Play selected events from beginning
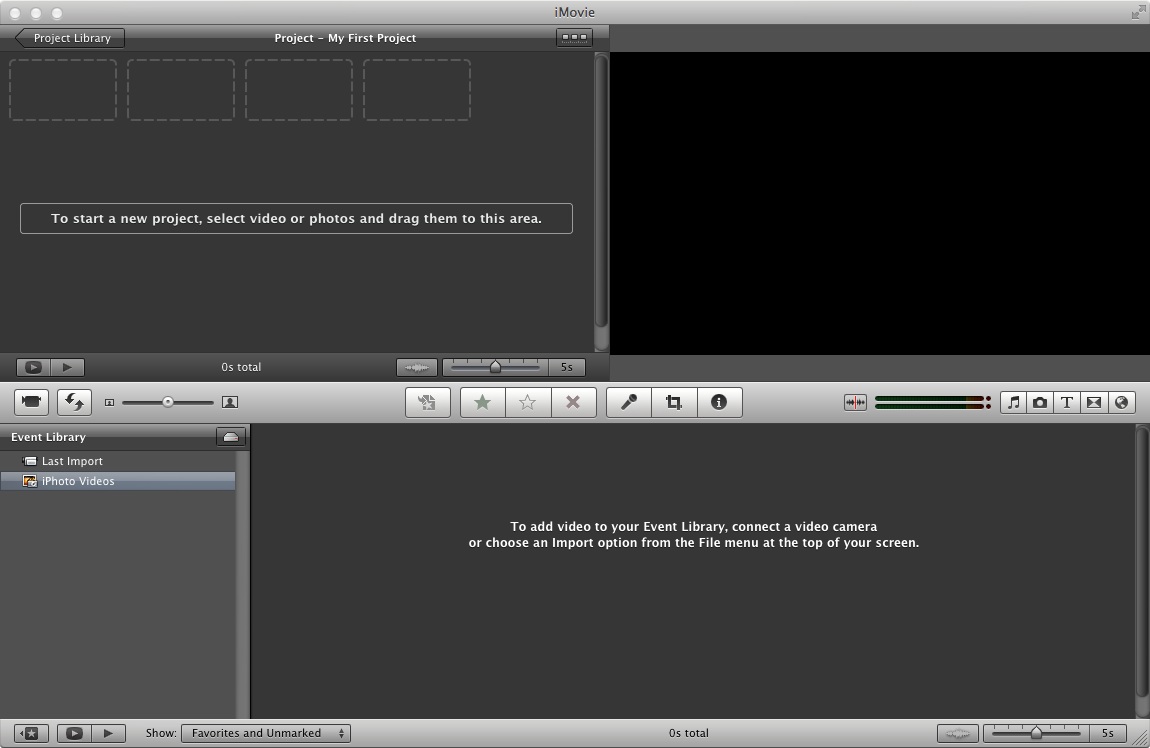 (109, 733)
